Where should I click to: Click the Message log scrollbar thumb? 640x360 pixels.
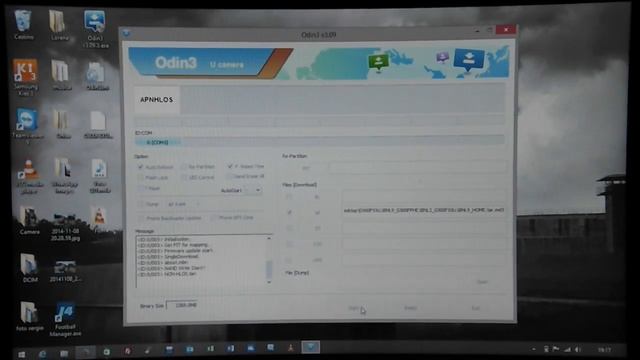[x=269, y=269]
